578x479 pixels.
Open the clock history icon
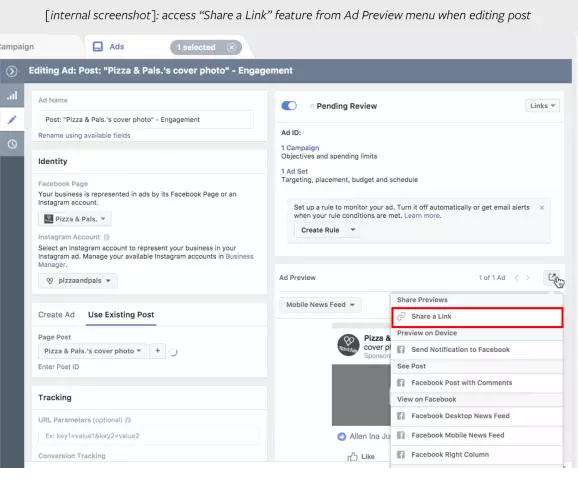tap(12, 144)
